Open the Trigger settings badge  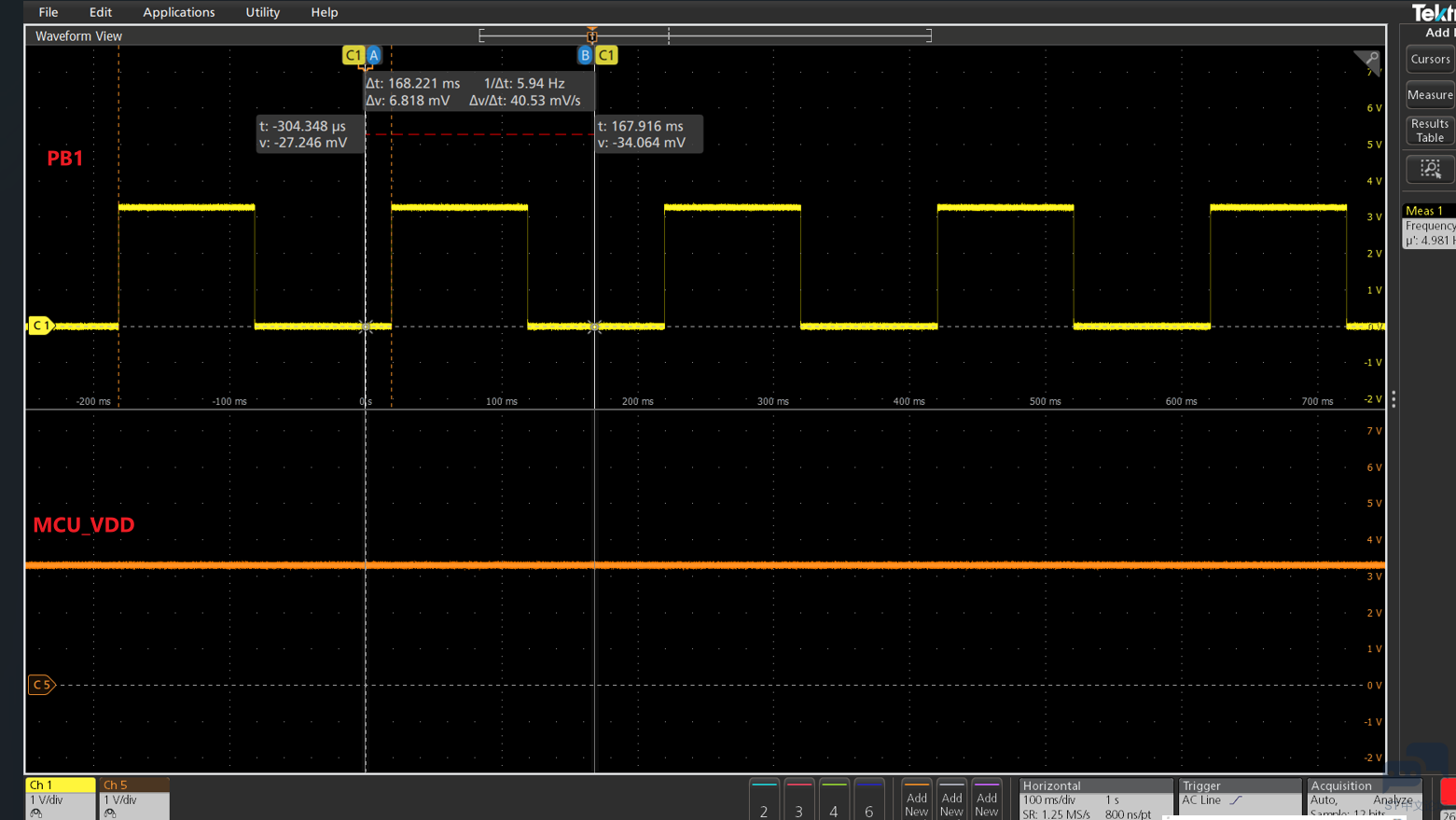pyautogui.click(x=1240, y=799)
